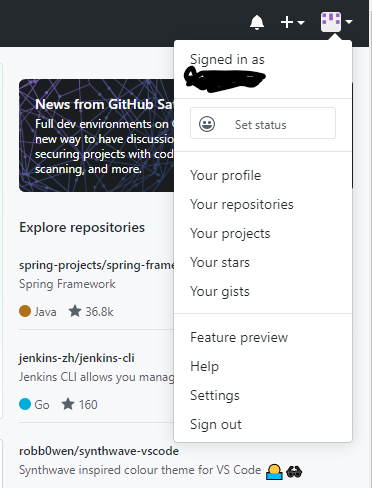Select Feature preview menu item

tap(239, 337)
